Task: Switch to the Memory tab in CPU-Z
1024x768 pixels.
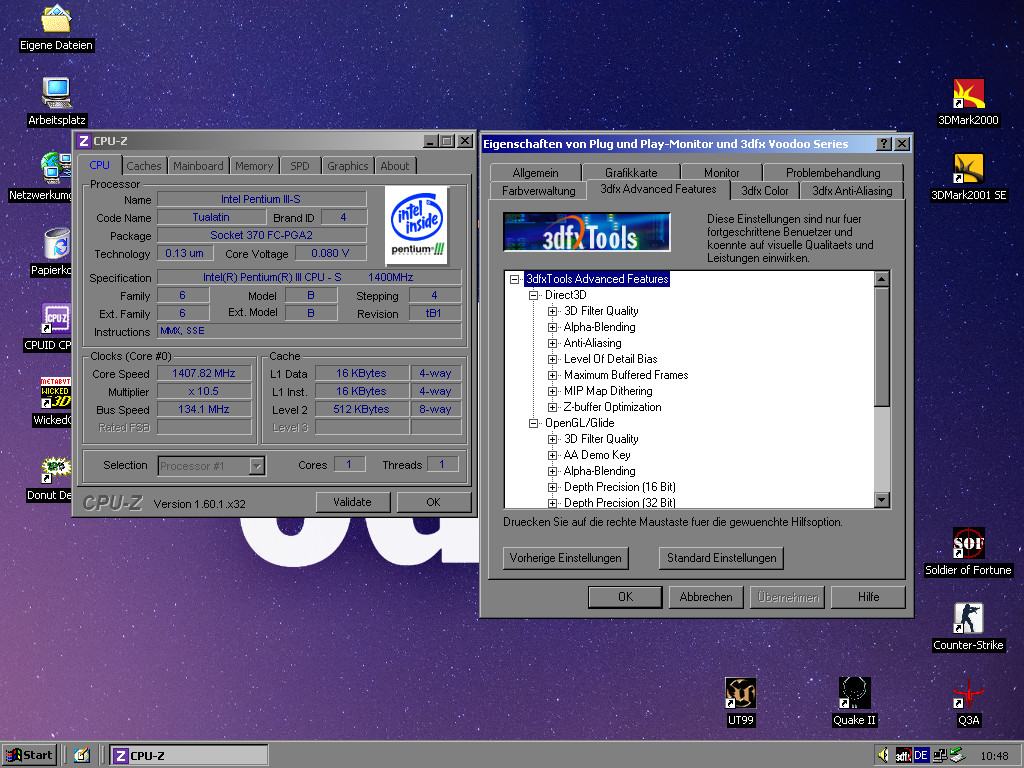Action: pos(254,166)
